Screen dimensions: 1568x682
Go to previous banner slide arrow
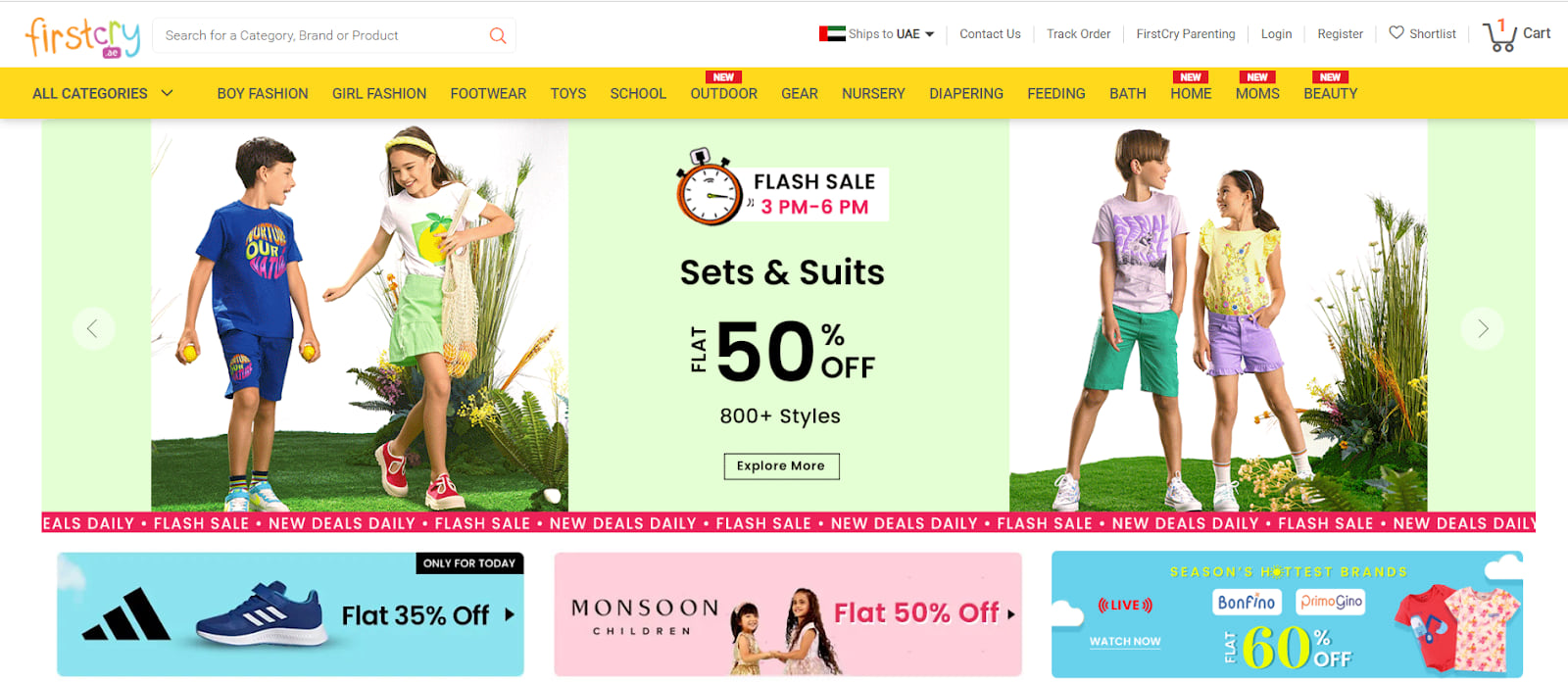(x=93, y=328)
